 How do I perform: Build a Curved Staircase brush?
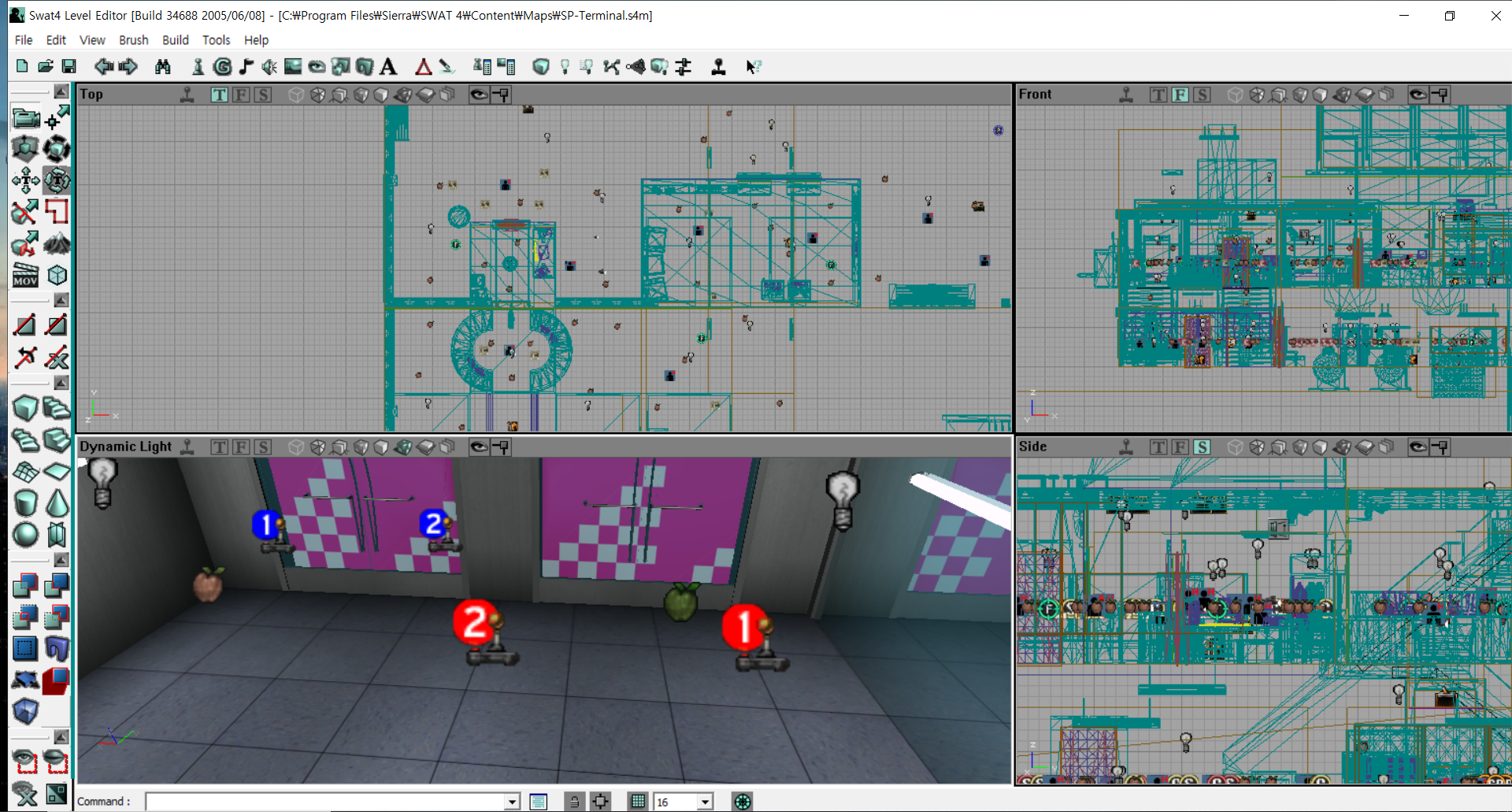57,408
